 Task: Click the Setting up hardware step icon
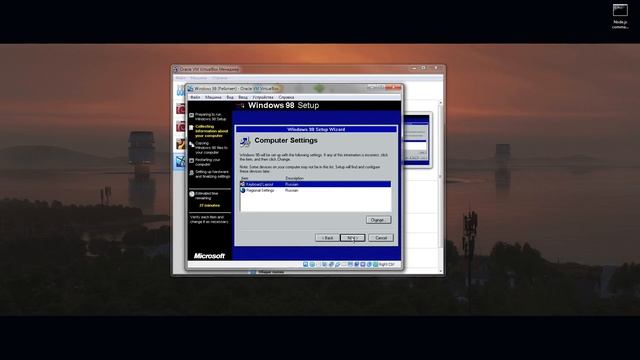(x=191, y=173)
